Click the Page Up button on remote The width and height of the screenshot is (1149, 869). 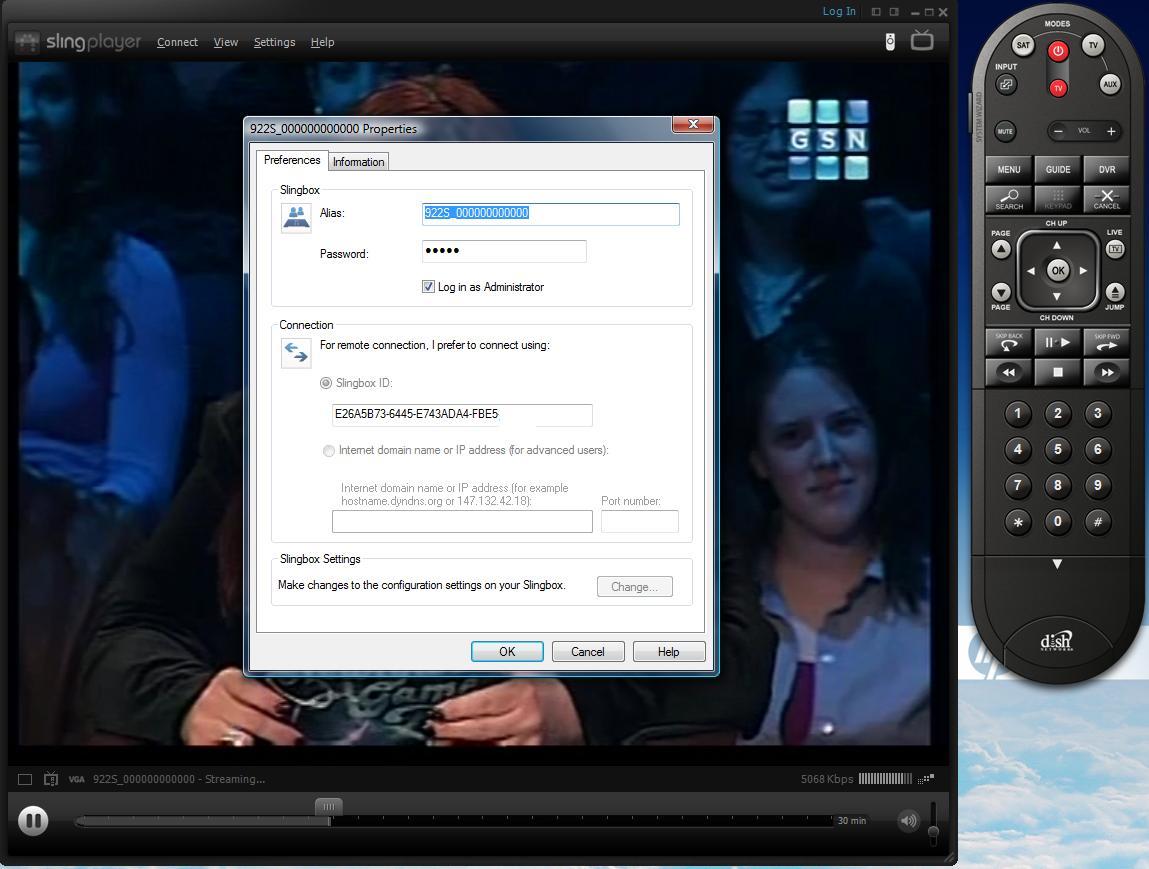click(1001, 250)
